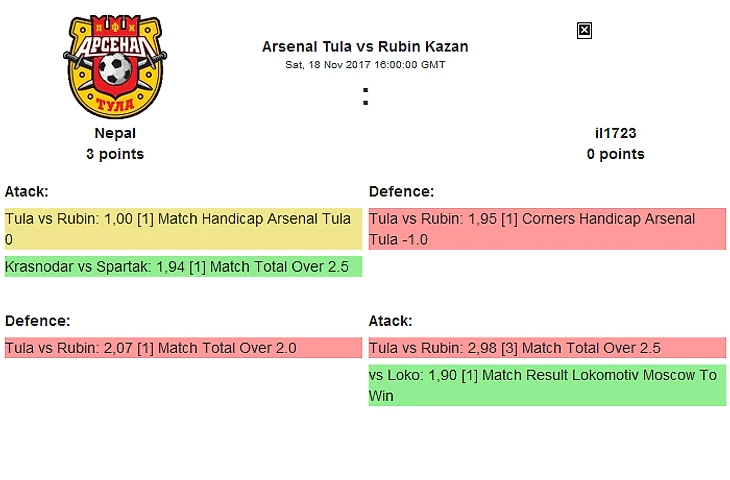Select the green Krasnodar vs Spartak bet

pos(183,266)
